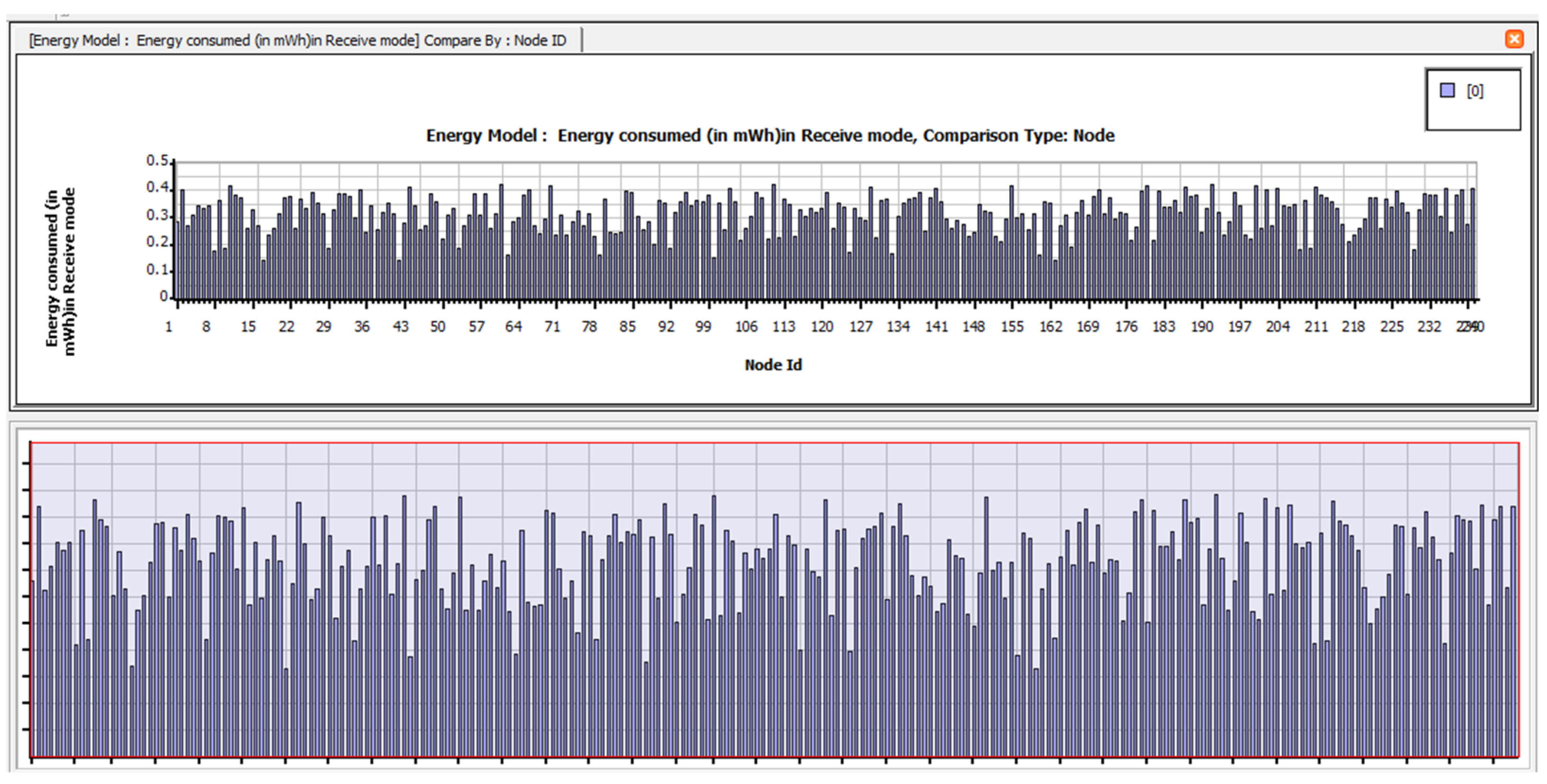Screen dimensions: 1547x784
Task: Click y-axis value 0.3
Action: pos(157,215)
